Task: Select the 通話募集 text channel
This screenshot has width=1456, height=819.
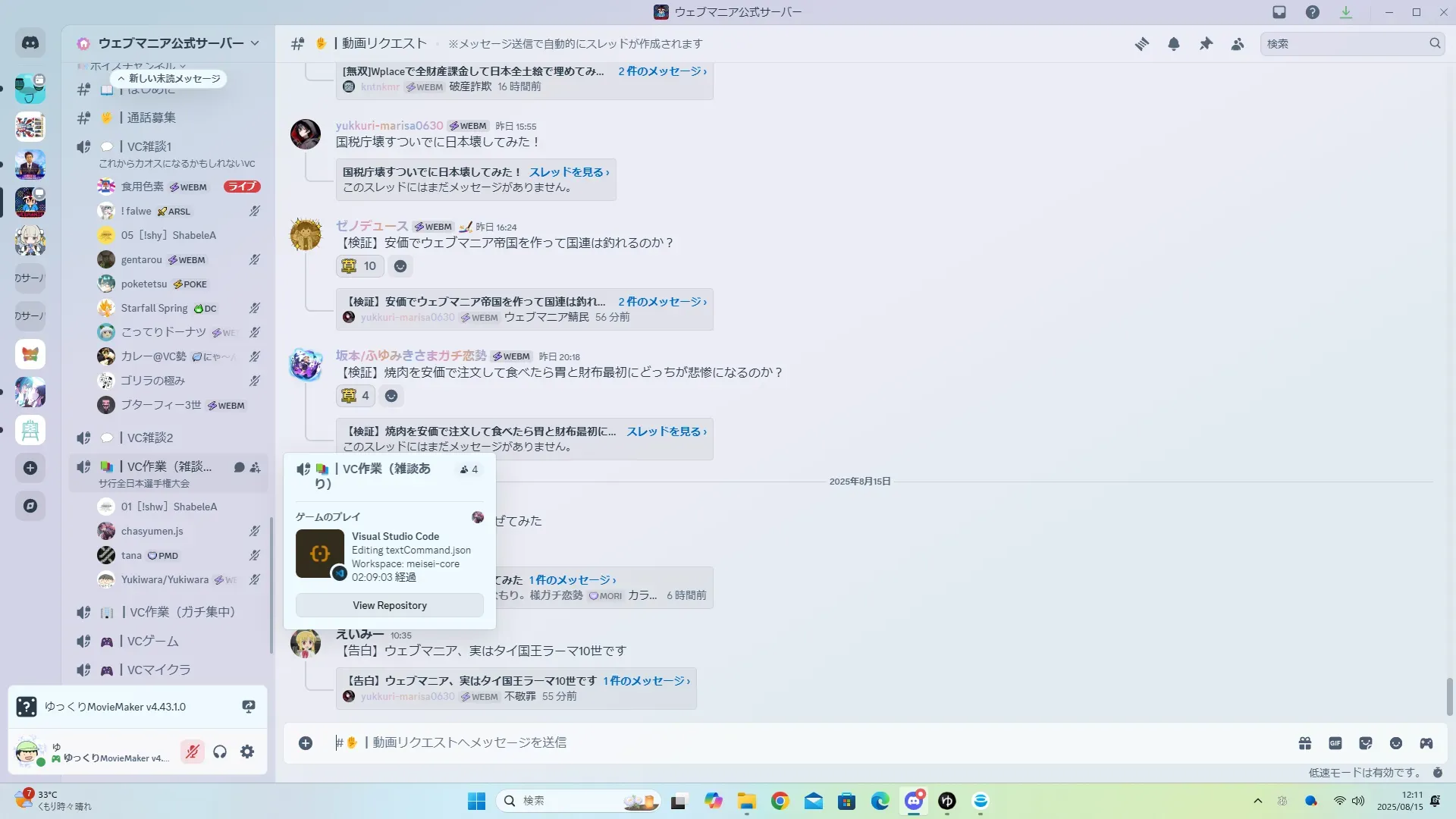Action: 151,118
